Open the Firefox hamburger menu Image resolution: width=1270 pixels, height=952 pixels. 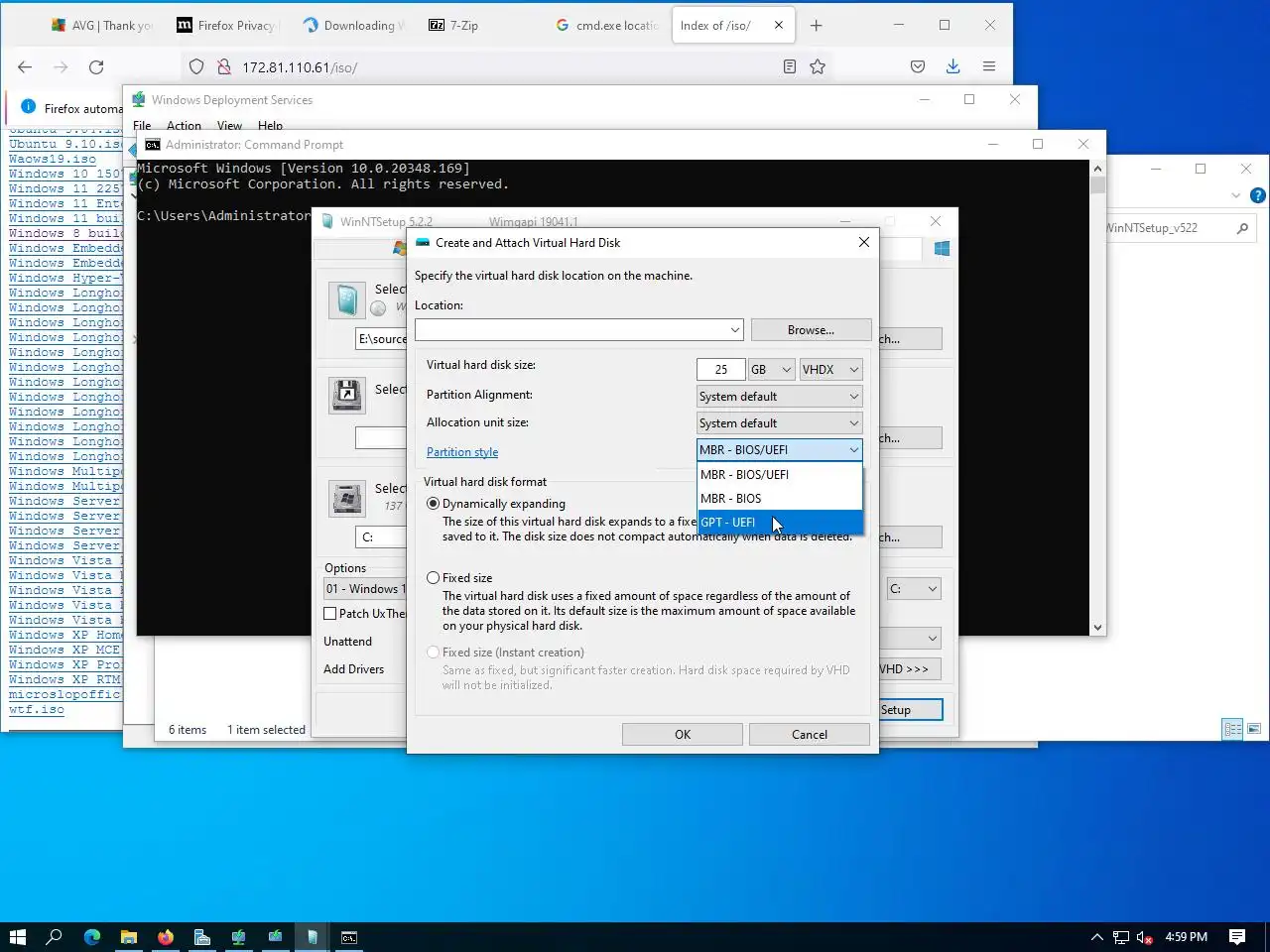pos(989,66)
